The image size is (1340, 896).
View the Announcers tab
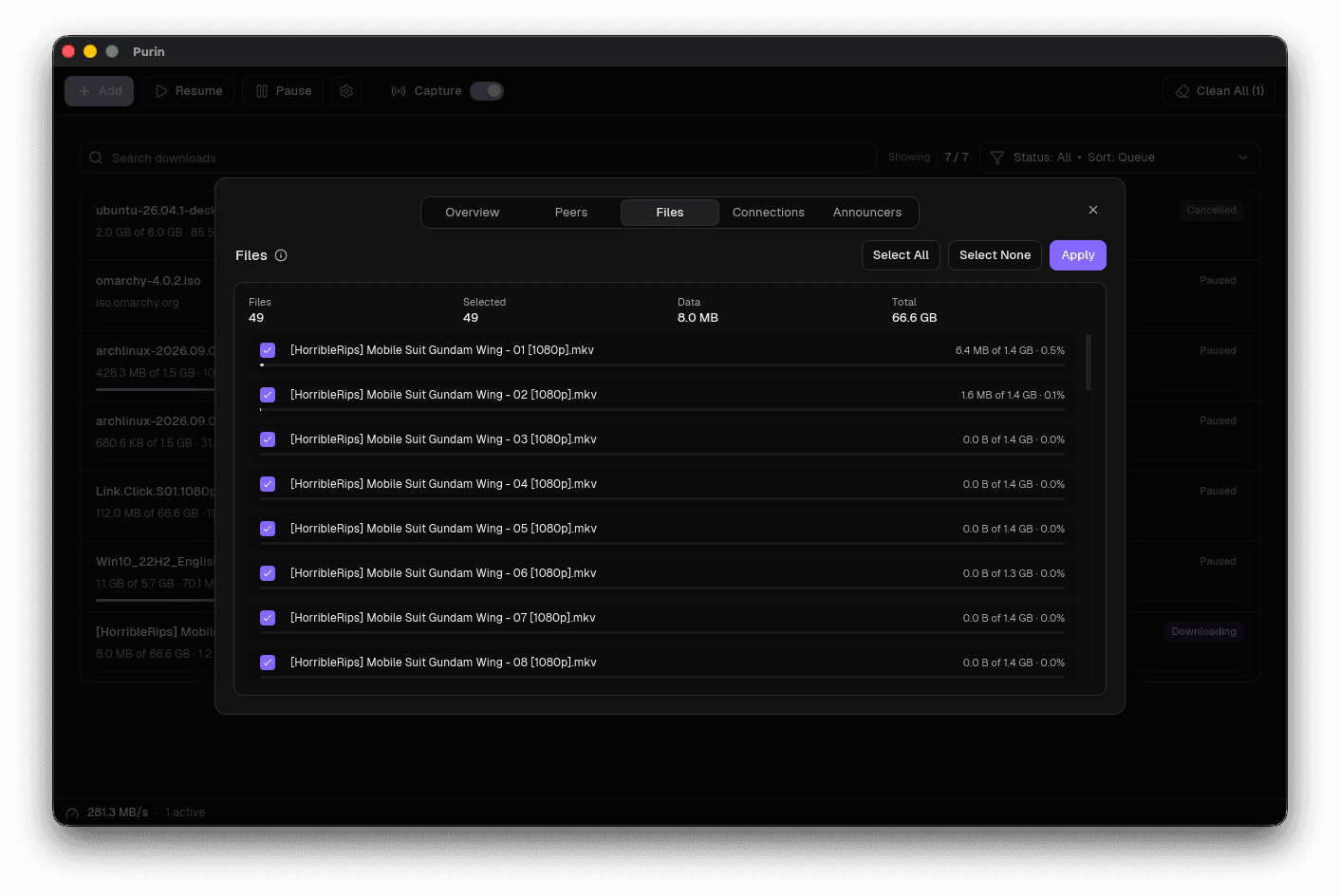(867, 213)
